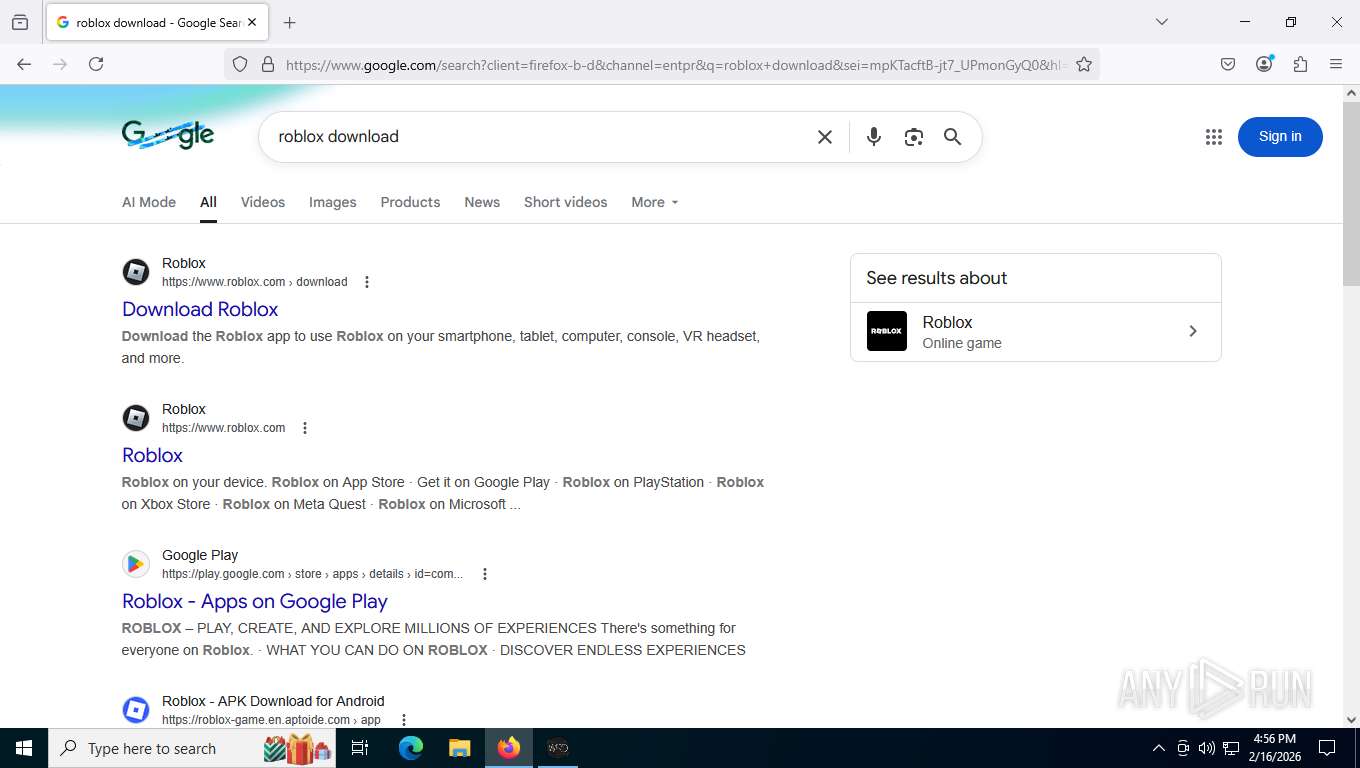Open a new tab with plus button
This screenshot has width=1360, height=768.
[x=290, y=22]
